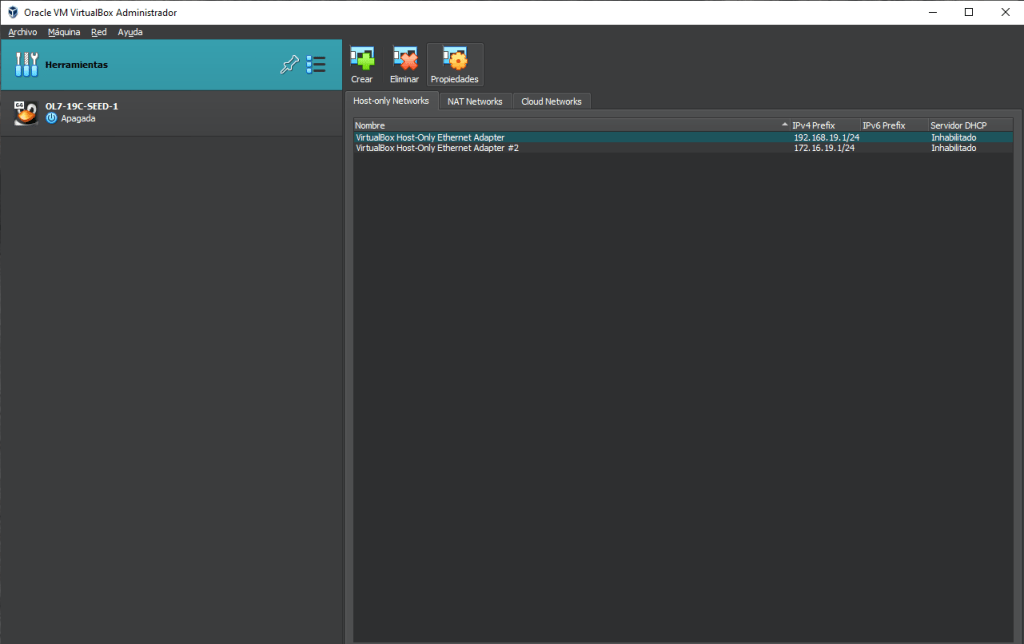1024x644 pixels.
Task: Open the Red menu
Action: point(99,32)
